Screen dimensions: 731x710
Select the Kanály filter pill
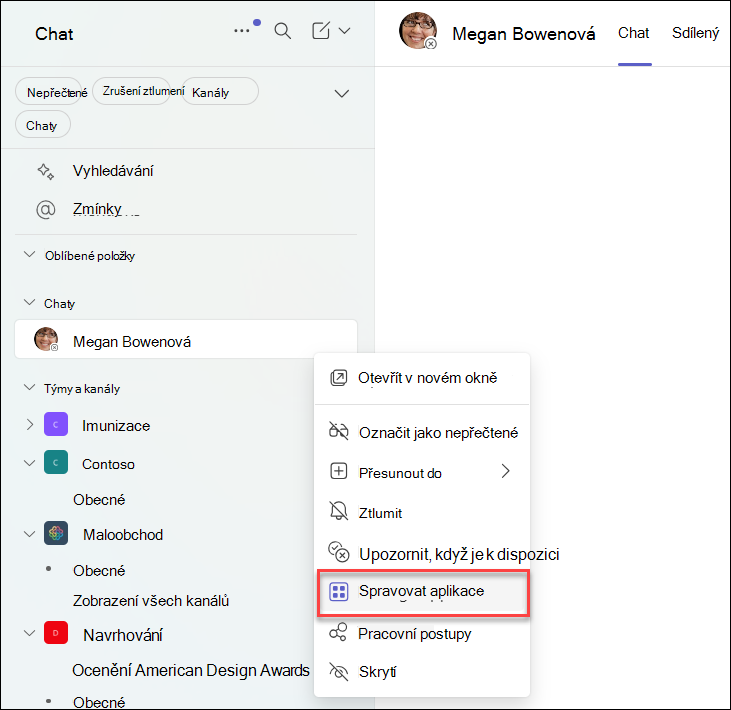coord(220,92)
